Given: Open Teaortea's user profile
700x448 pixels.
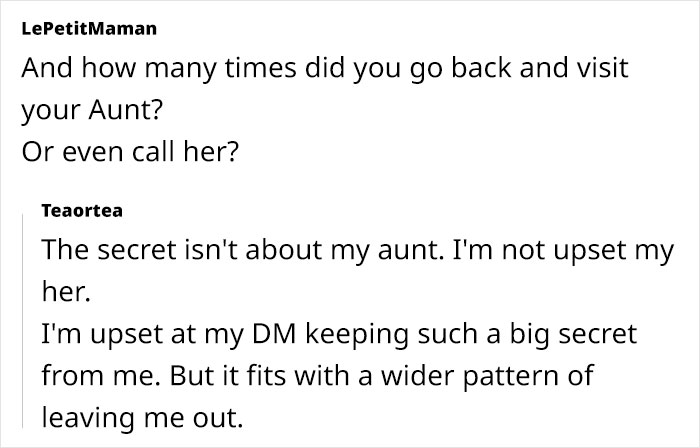Looking at the screenshot, I should [x=84, y=211].
